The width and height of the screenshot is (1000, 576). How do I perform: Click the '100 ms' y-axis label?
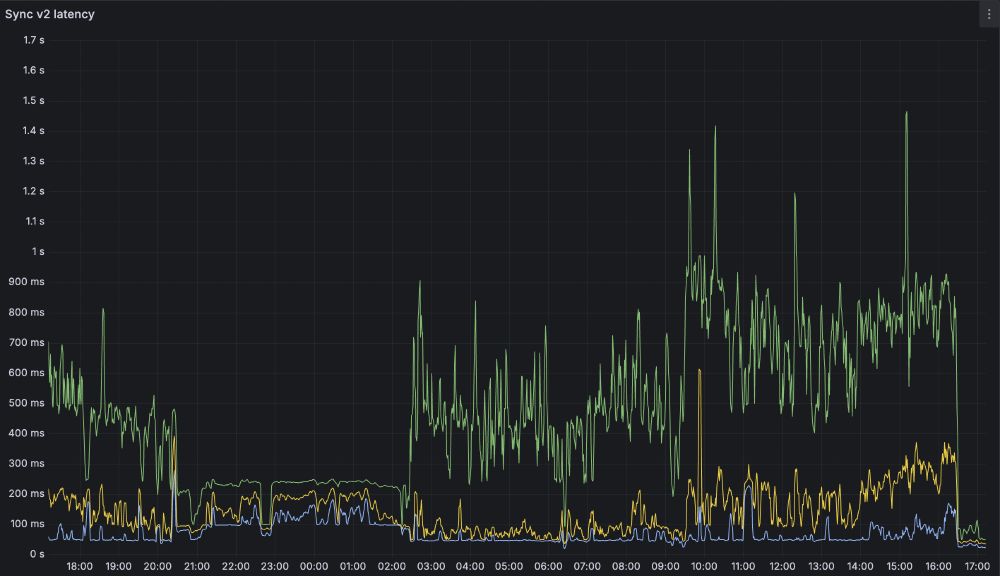pyautogui.click(x=27, y=524)
